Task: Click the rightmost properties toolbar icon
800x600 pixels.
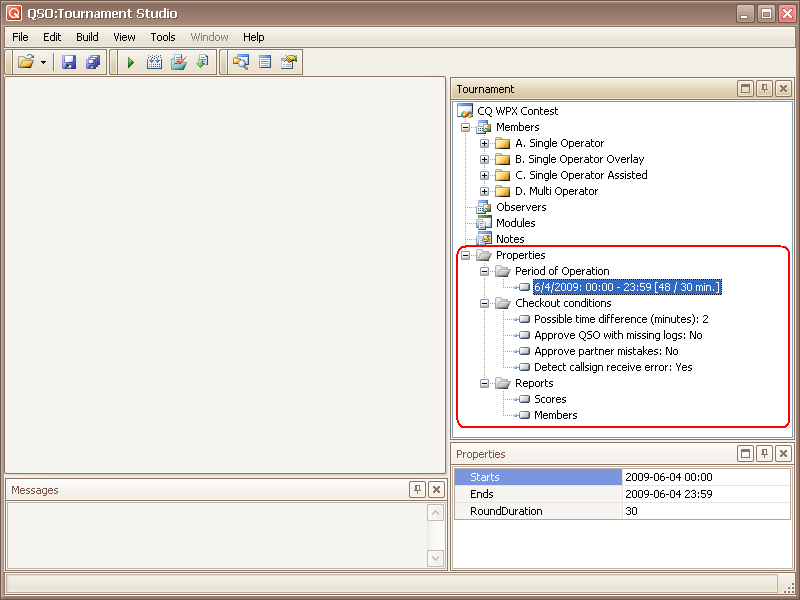Action: click(289, 62)
